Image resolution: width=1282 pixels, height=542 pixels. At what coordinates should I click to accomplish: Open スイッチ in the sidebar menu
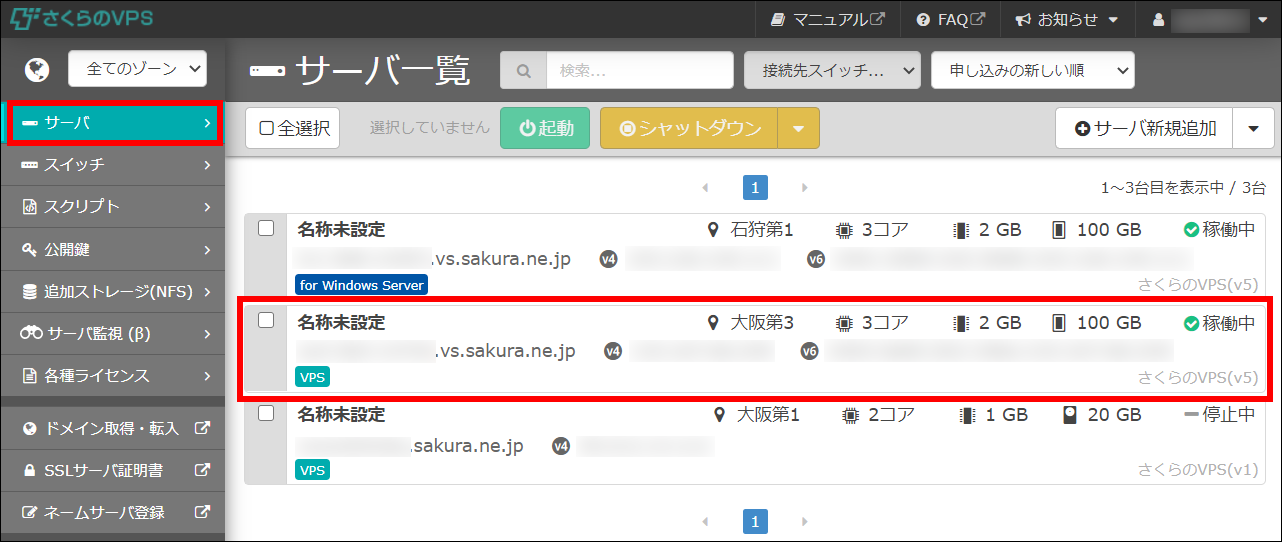click(112, 164)
